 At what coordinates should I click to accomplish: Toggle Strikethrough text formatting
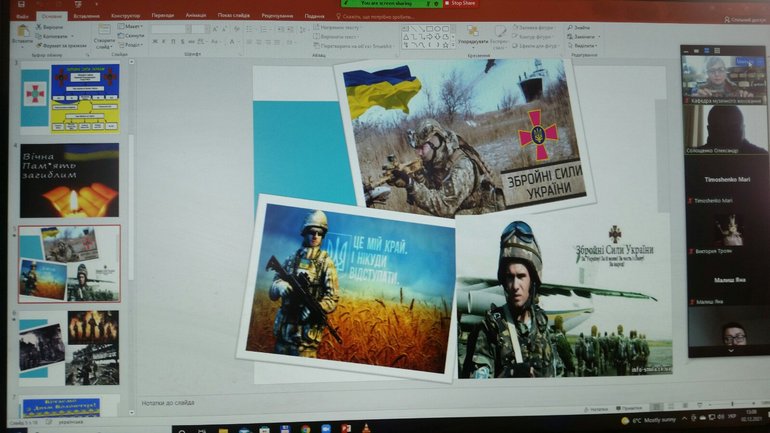[x=192, y=42]
